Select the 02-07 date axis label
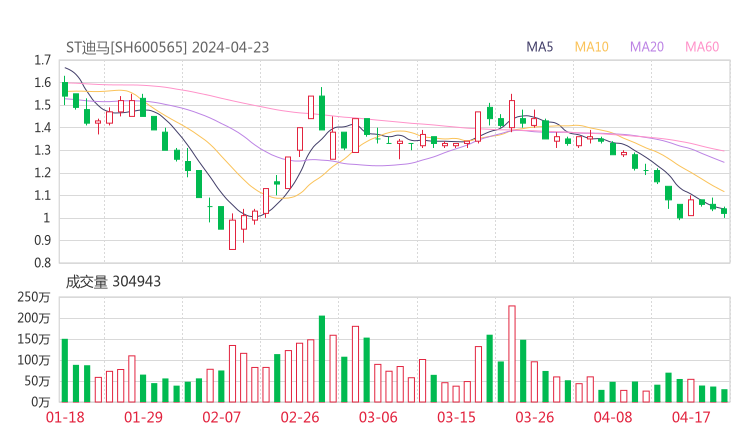Screen dimensions: 740x440 222,417
